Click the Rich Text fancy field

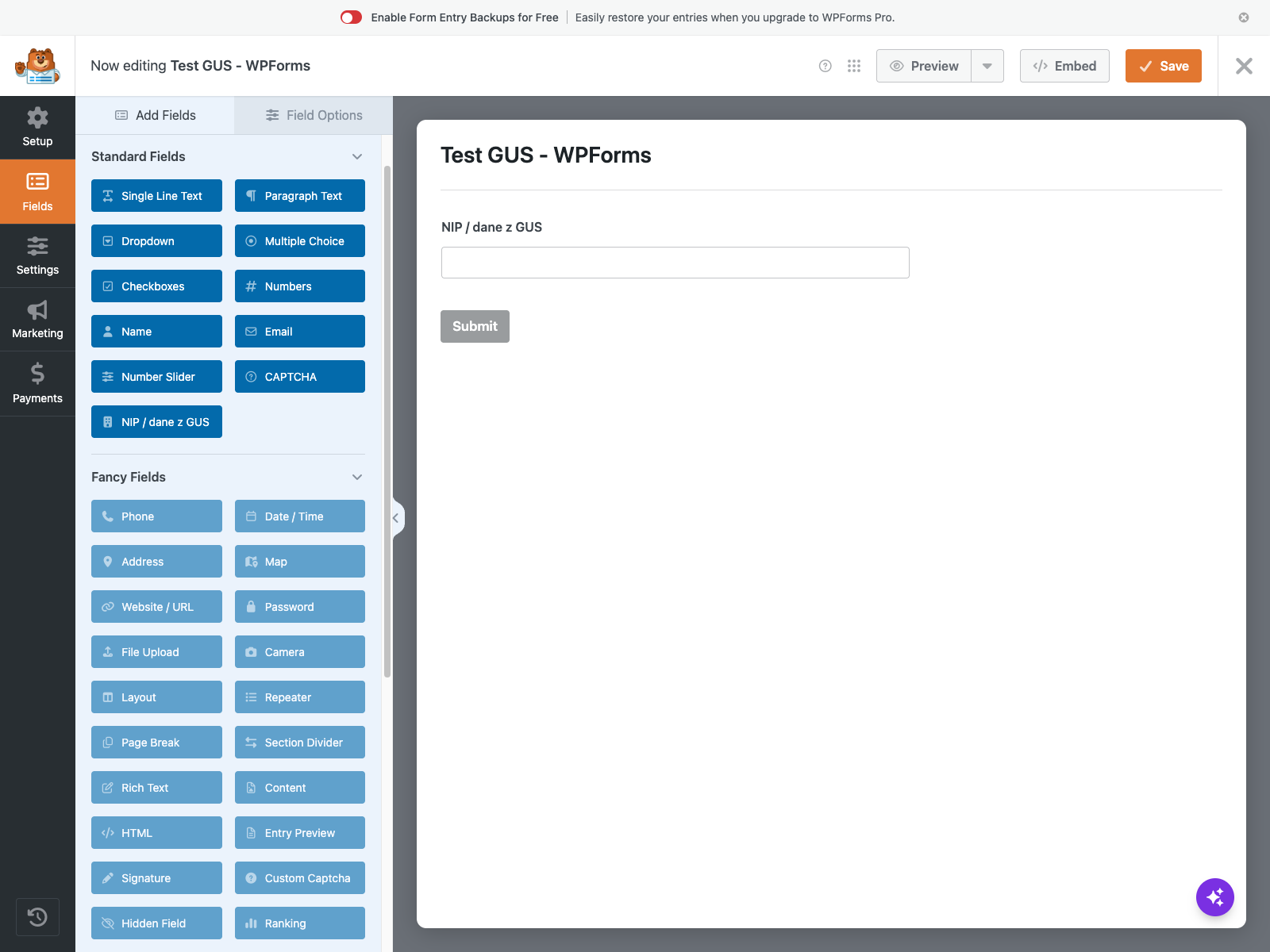coord(156,788)
